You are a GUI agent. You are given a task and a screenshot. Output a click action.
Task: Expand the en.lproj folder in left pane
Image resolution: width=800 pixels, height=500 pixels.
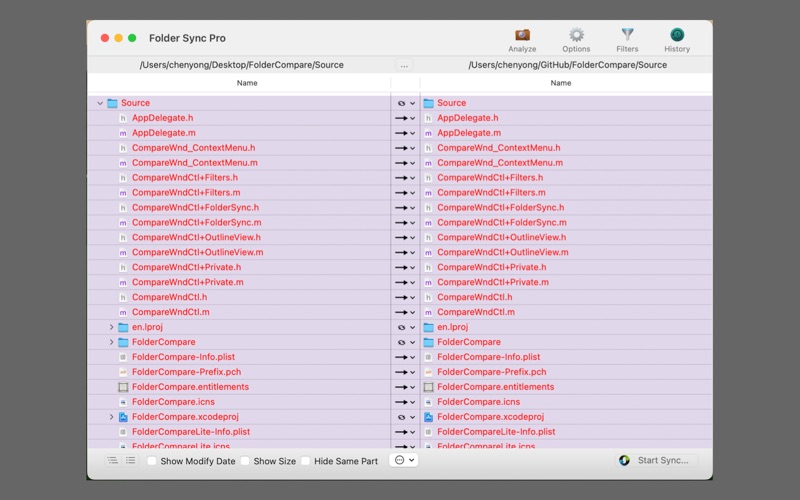pos(111,327)
